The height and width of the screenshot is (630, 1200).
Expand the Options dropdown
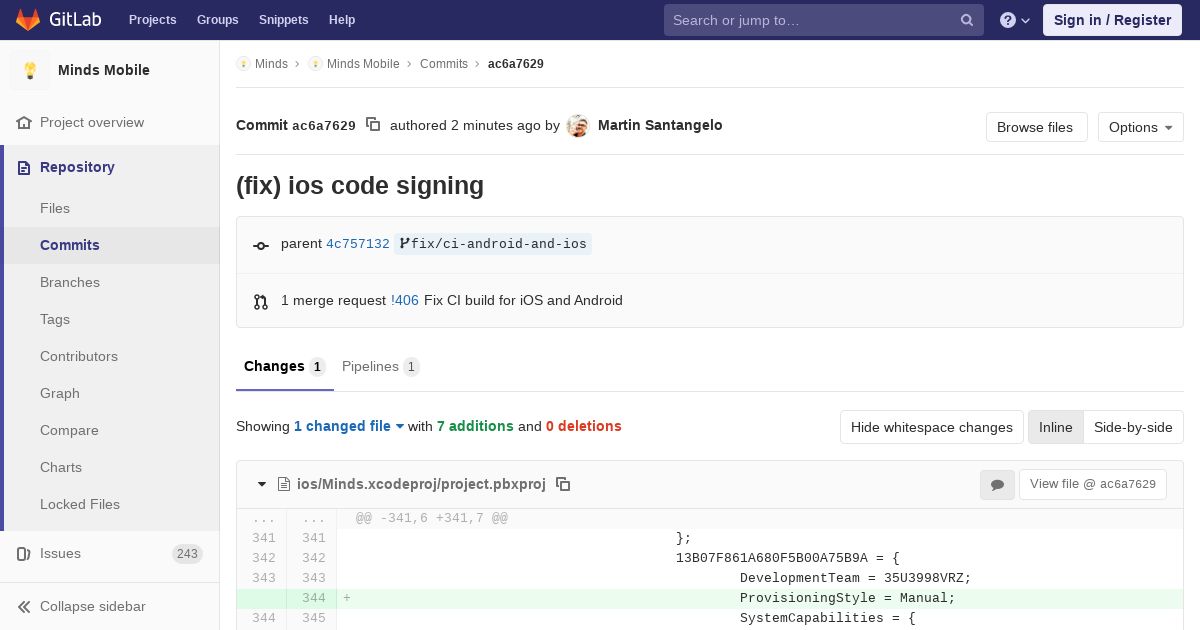coord(1141,127)
